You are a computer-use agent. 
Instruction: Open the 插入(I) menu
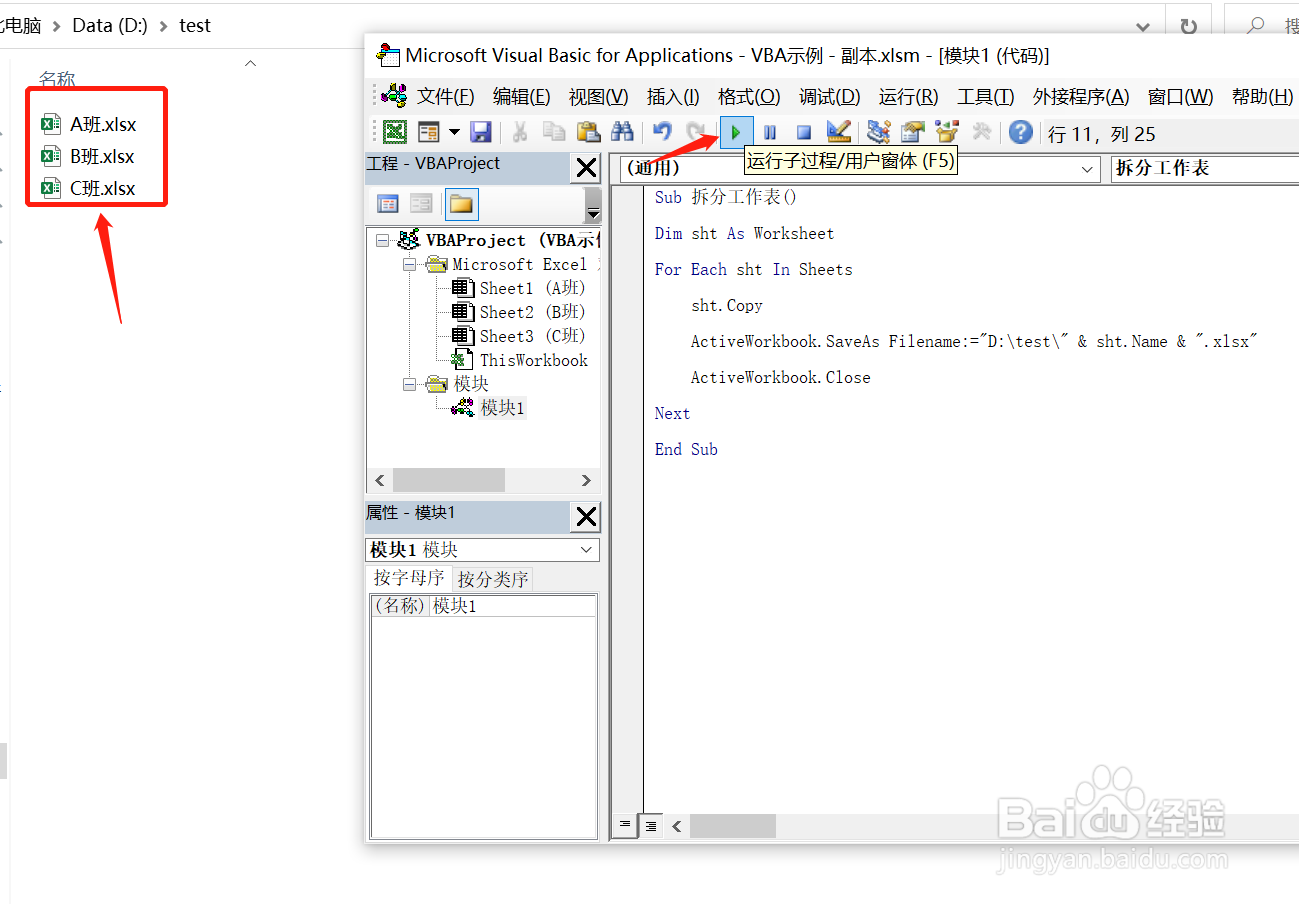tap(673, 97)
